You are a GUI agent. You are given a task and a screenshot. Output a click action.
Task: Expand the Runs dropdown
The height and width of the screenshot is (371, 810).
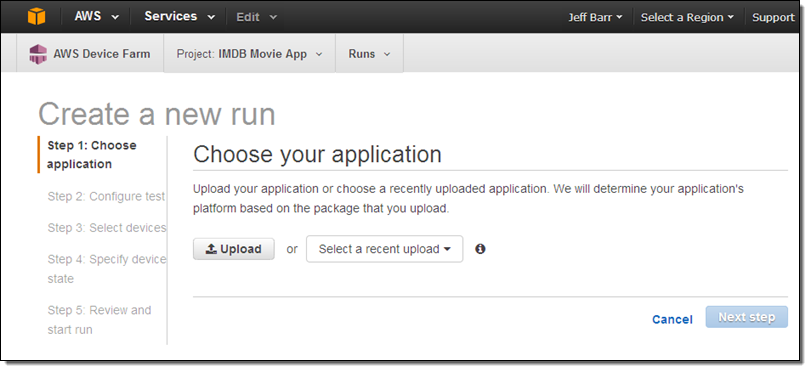click(x=369, y=54)
